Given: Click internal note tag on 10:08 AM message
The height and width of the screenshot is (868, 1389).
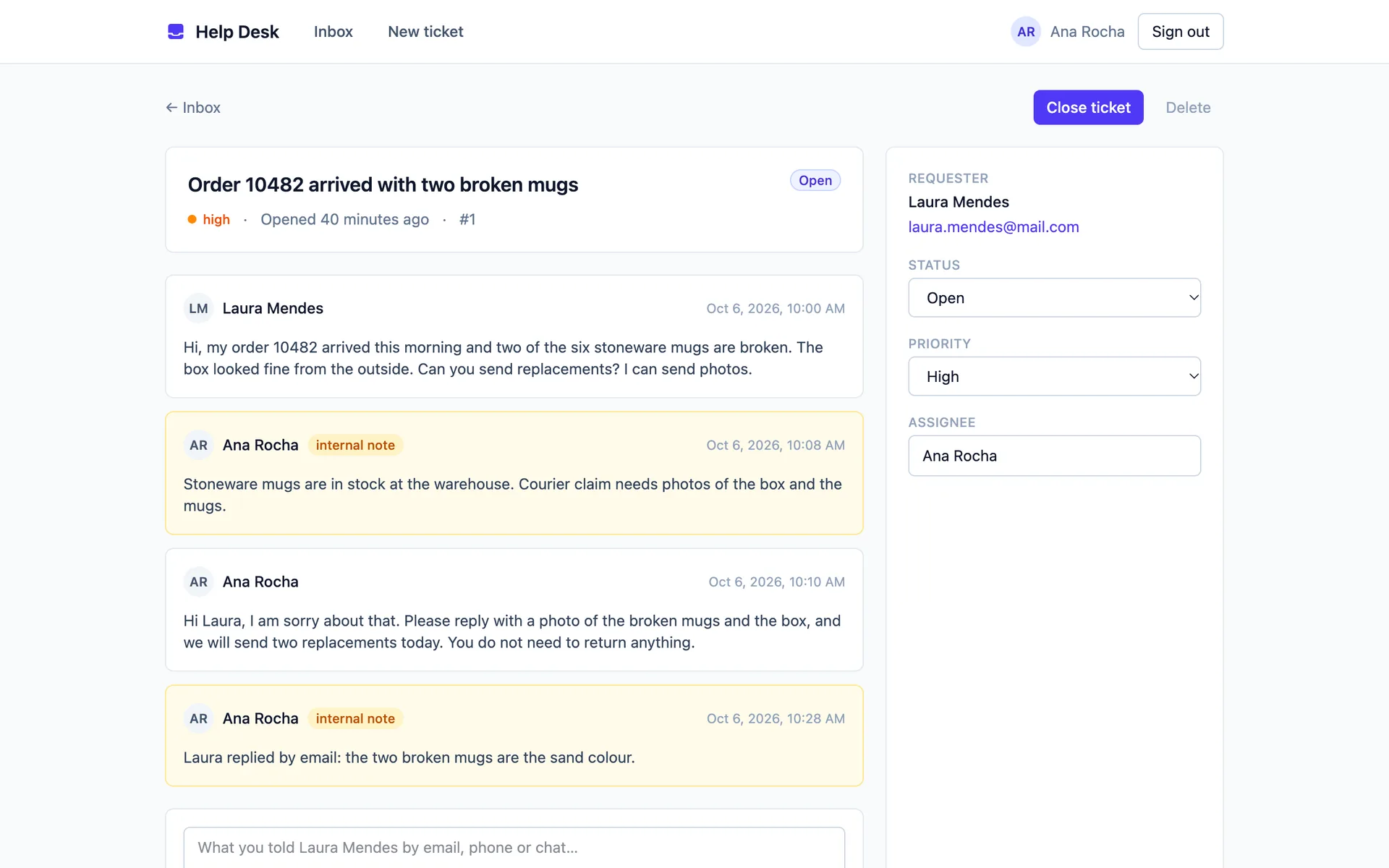Looking at the screenshot, I should pyautogui.click(x=355, y=445).
